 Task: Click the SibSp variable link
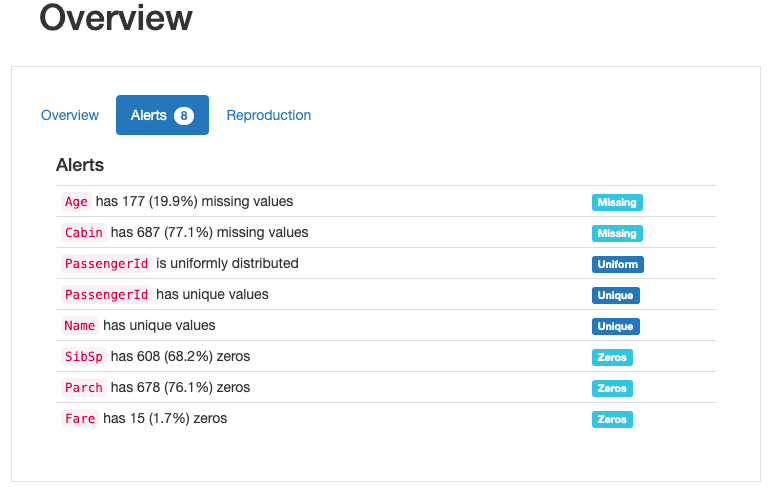pyautogui.click(x=84, y=357)
